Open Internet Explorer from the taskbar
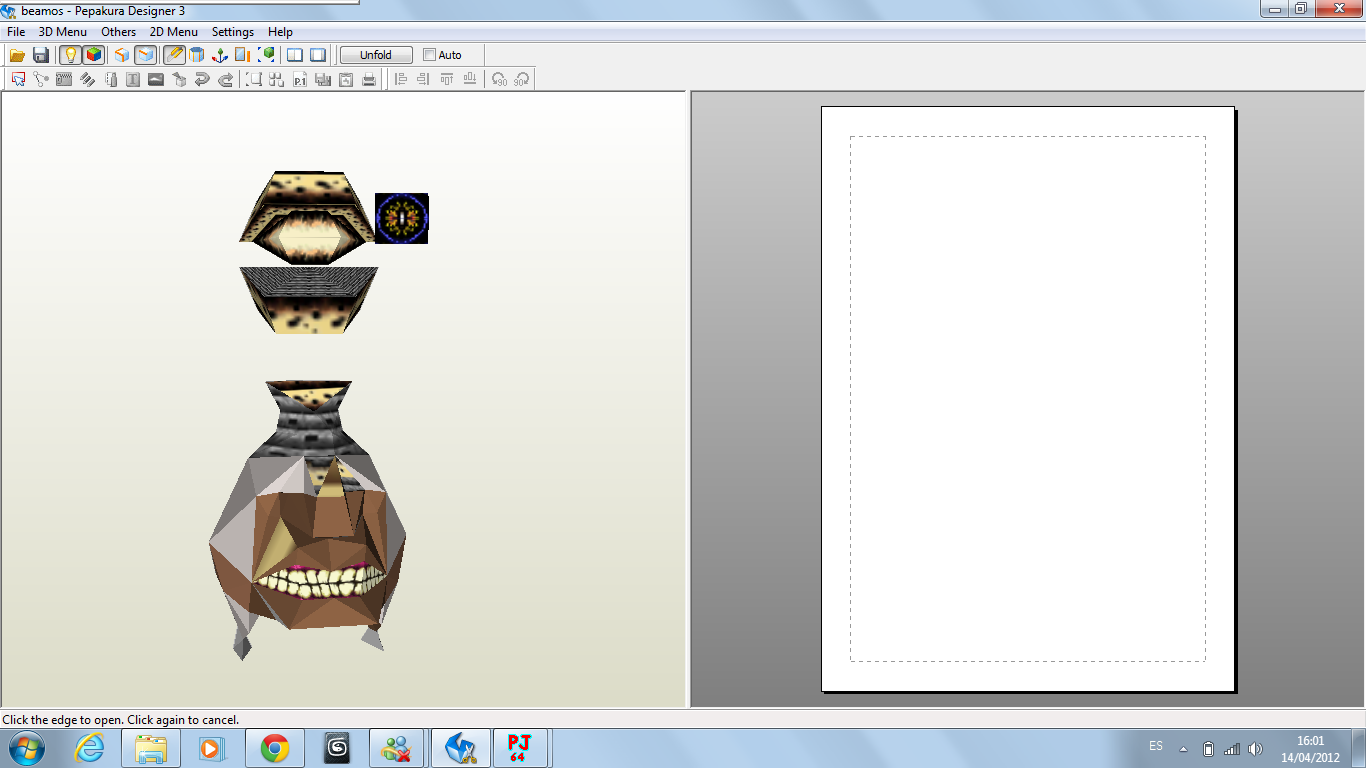 pyautogui.click(x=89, y=748)
